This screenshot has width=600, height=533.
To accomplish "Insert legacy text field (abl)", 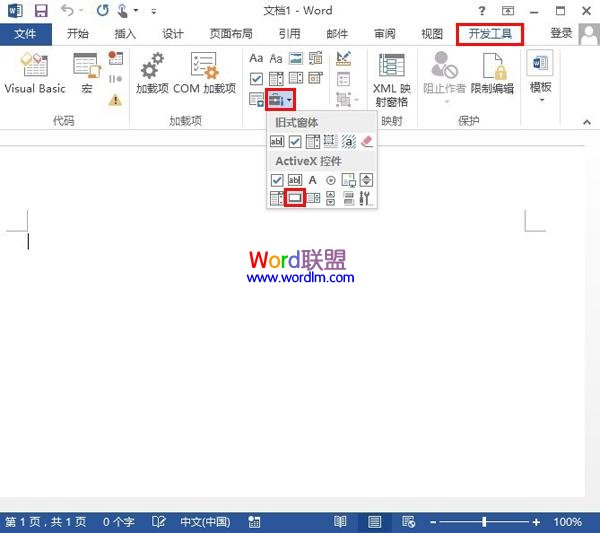I will pos(277,142).
